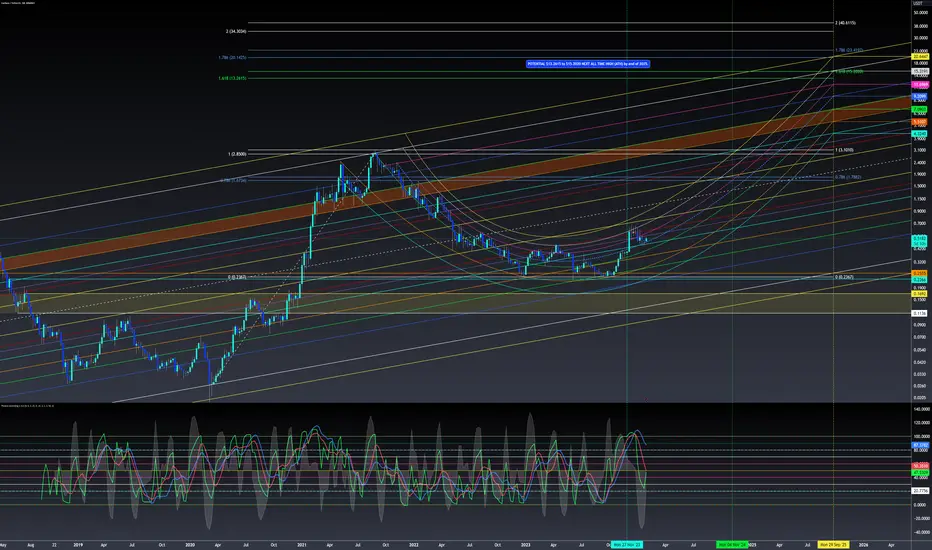Click the oscillator indicator legend title
Viewport: 932px width, 550px height.
coord(27,406)
